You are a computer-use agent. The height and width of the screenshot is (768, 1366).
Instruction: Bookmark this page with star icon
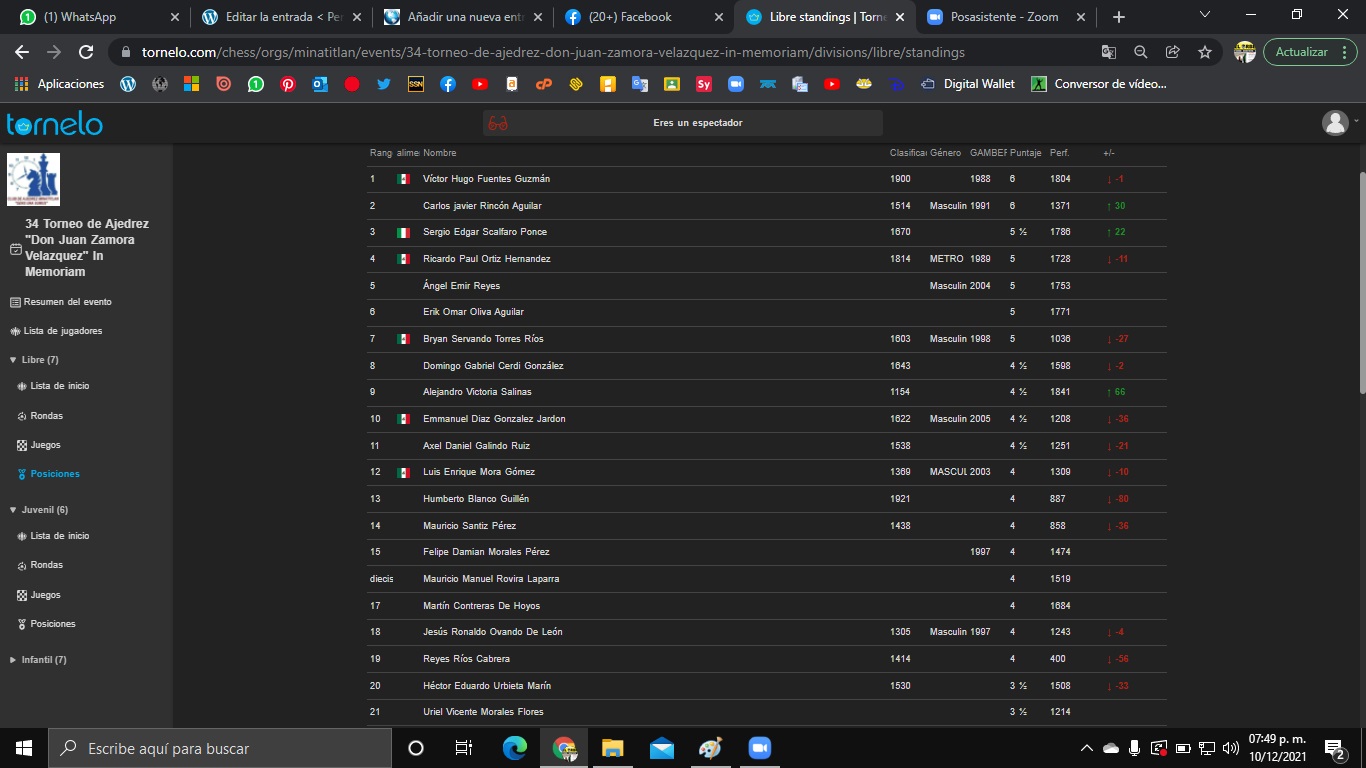tap(1205, 52)
